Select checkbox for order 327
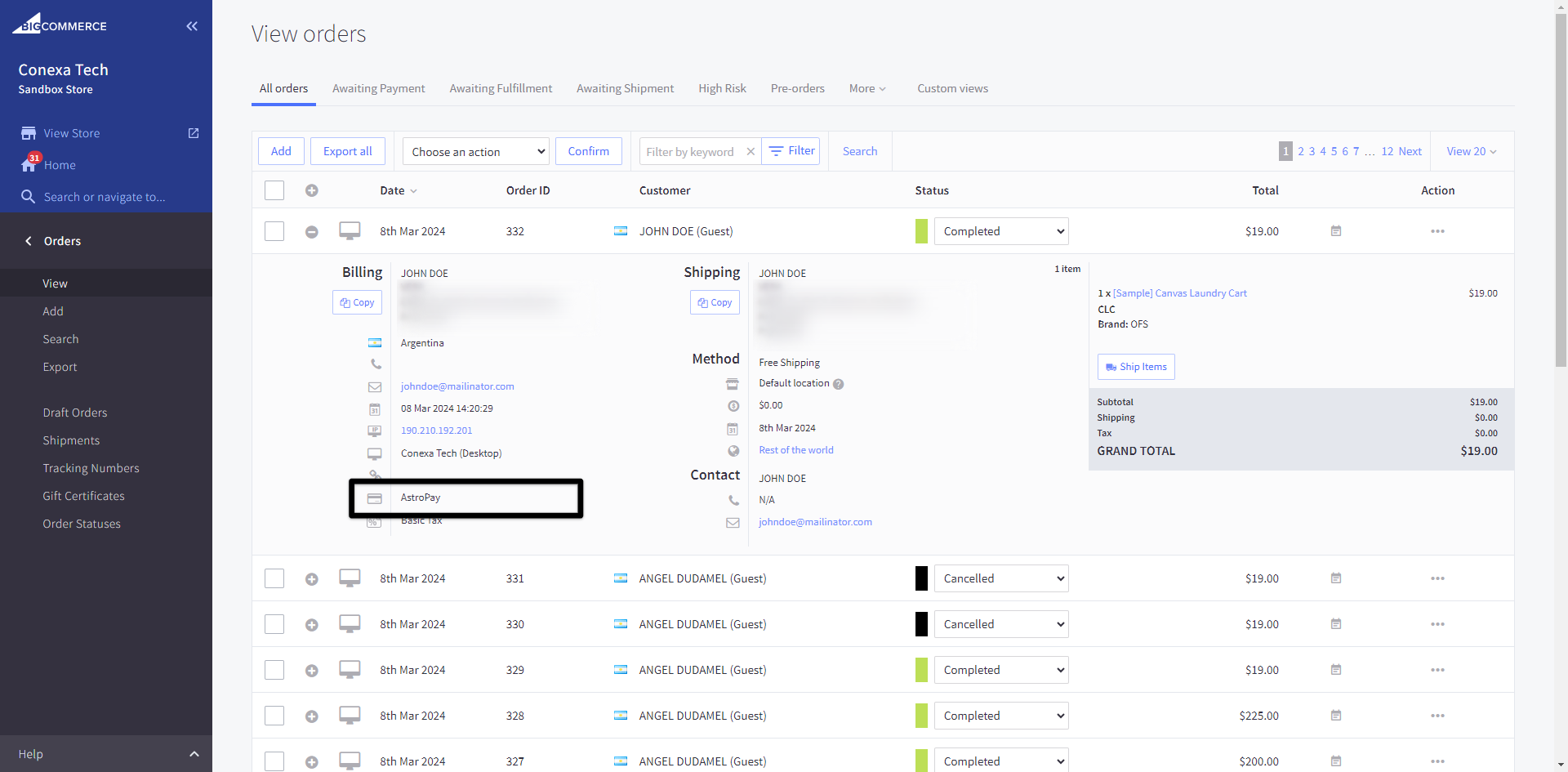 click(x=274, y=761)
